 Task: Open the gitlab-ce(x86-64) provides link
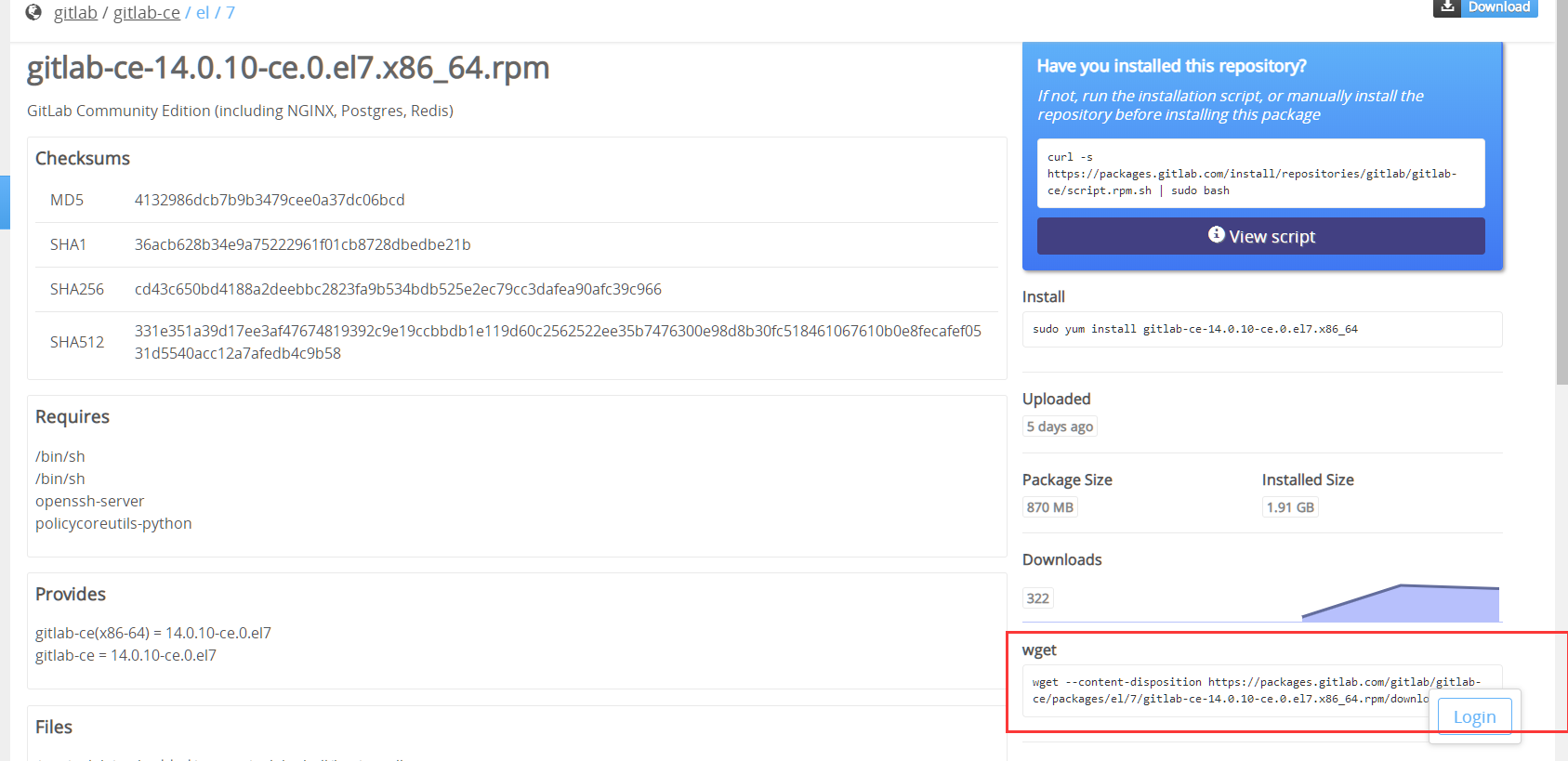pos(153,633)
